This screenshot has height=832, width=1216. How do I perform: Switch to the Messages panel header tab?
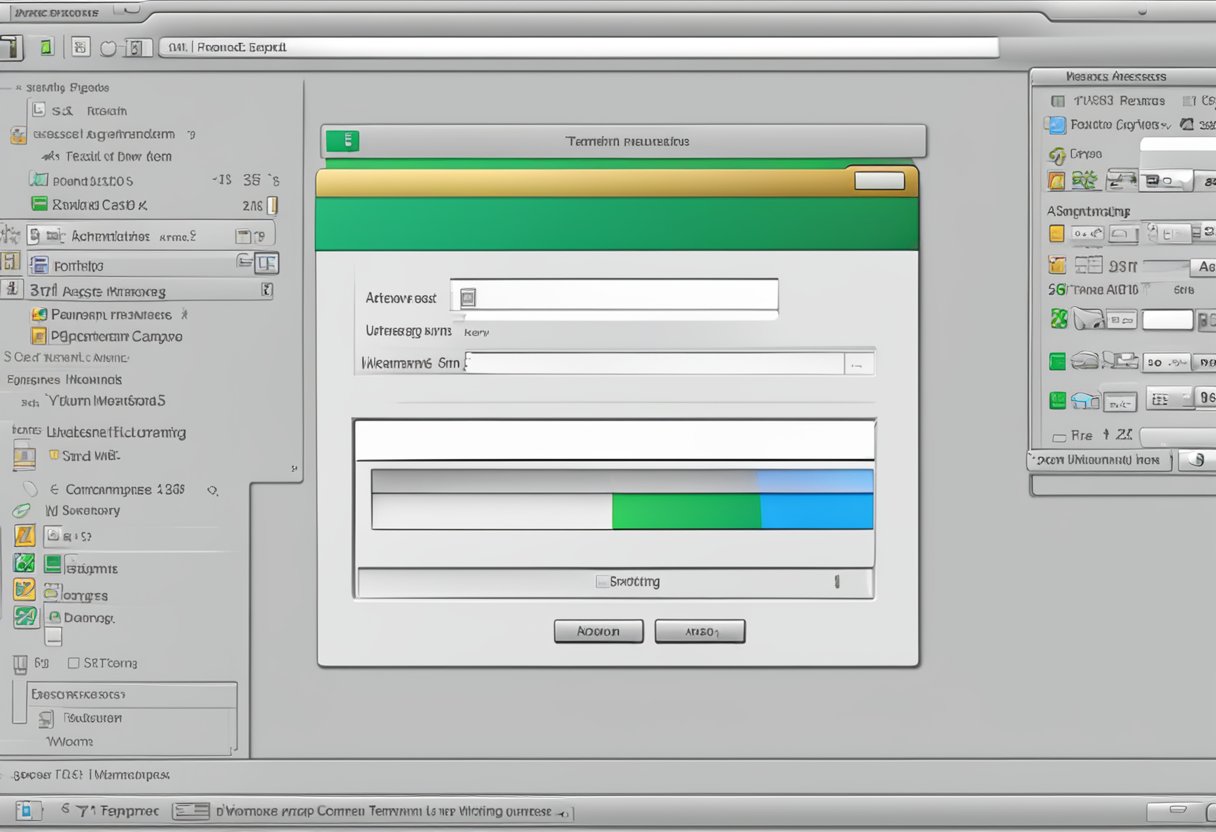pyautogui.click(x=1116, y=76)
